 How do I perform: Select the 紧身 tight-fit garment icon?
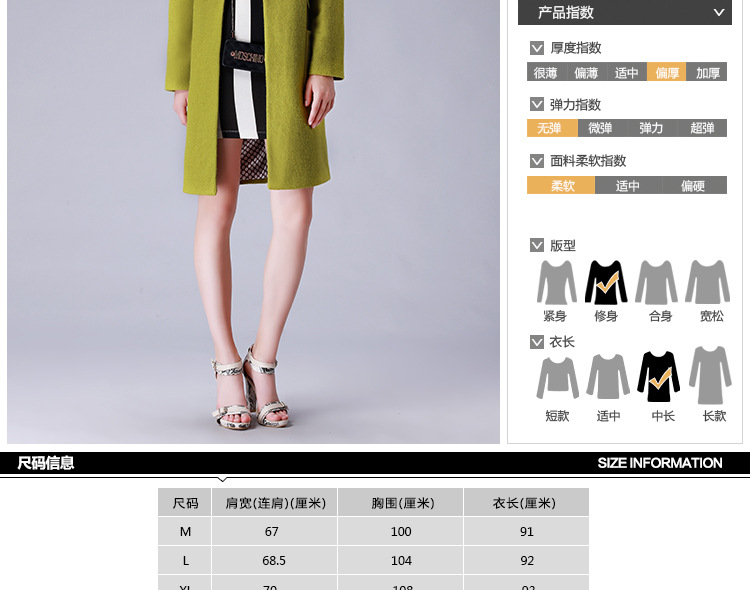556,283
